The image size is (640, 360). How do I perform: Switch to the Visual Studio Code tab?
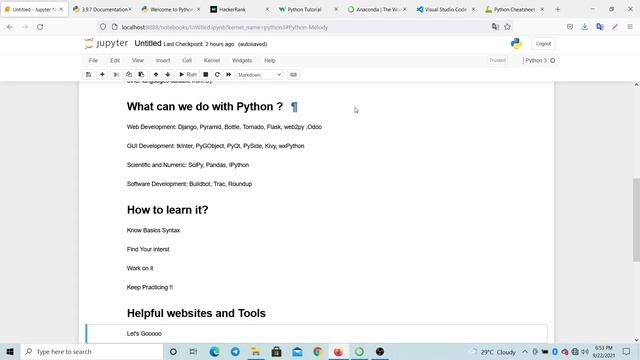coord(446,9)
